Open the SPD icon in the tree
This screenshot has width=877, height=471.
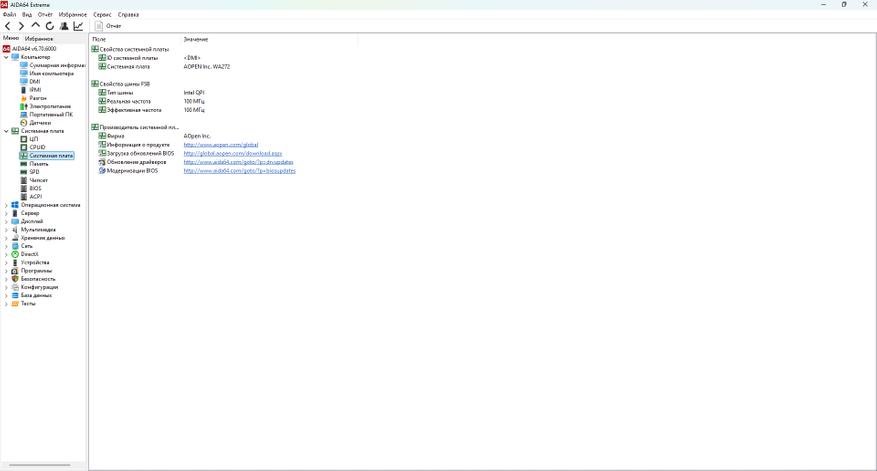23,172
